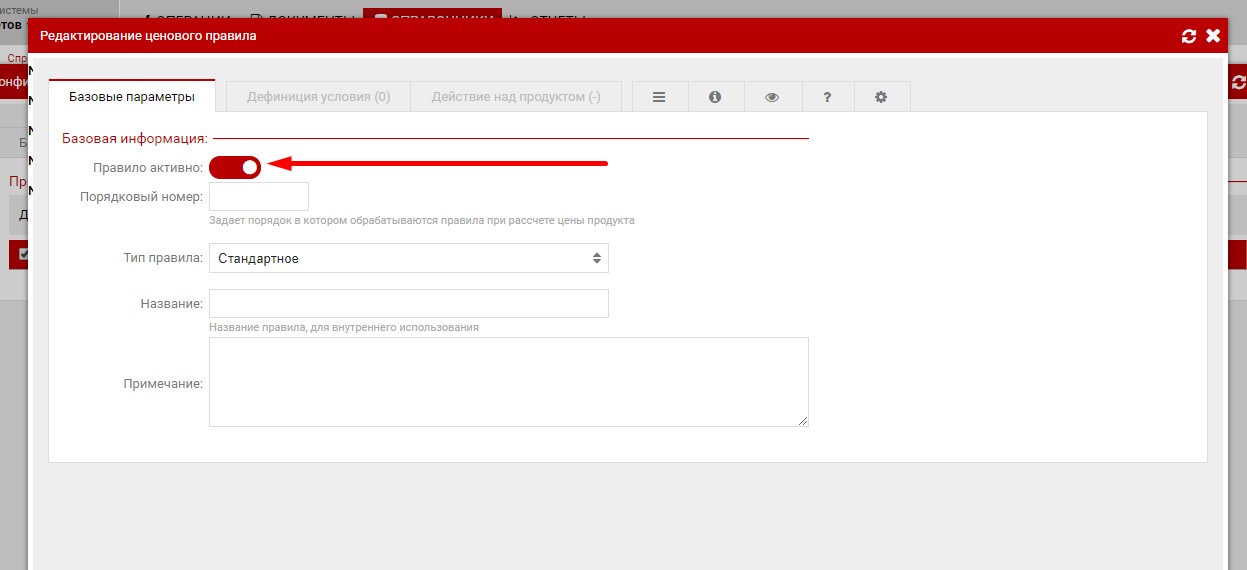Screen dimensions: 1247x570
Task: Focus the "Название" text field
Action: (x=408, y=303)
